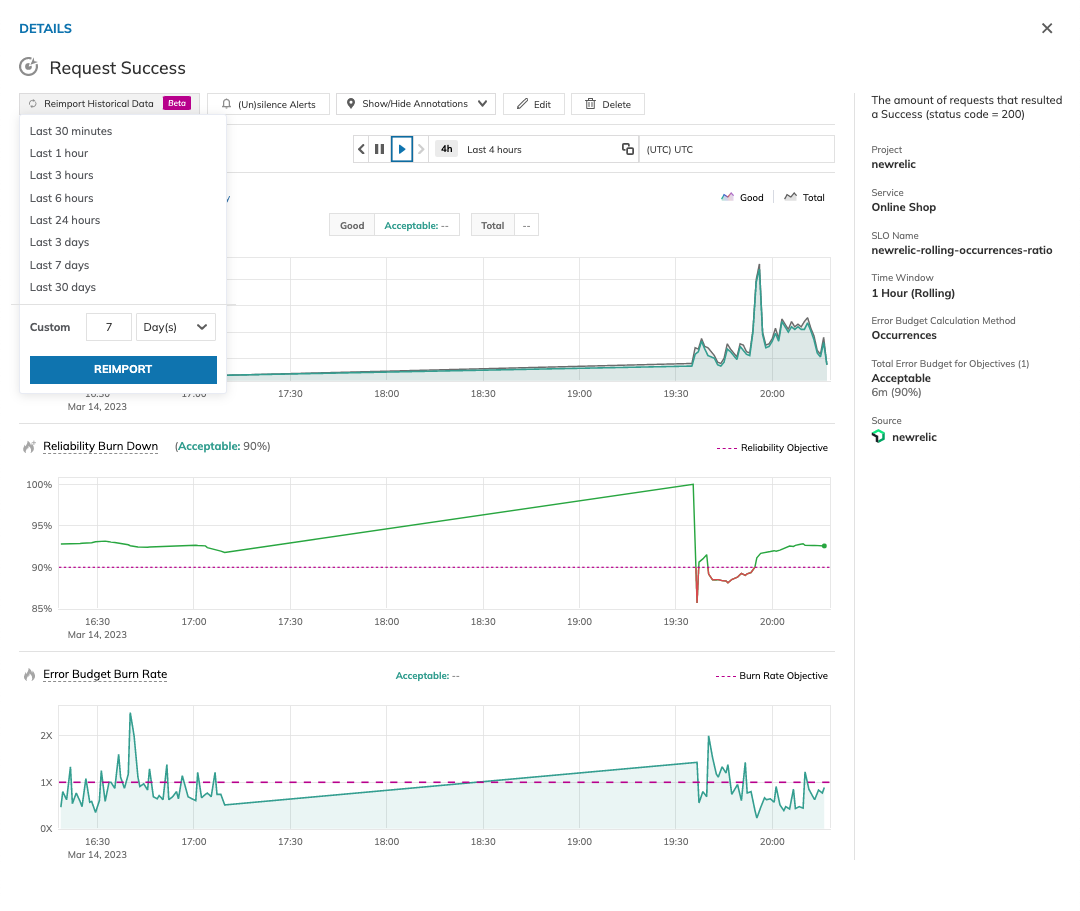Image resolution: width=1080 pixels, height=911 pixels.
Task: Toggle the Good series legend
Action: coord(742,198)
